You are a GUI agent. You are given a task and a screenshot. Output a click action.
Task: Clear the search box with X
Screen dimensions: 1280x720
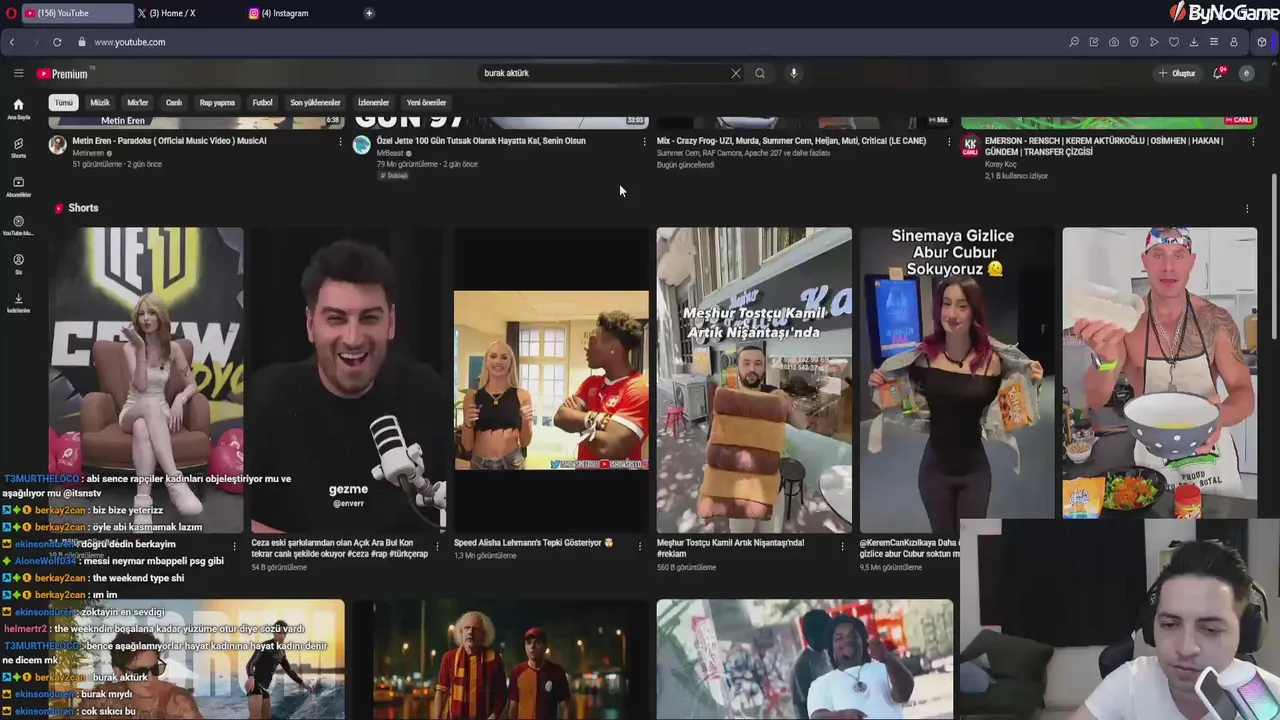(736, 73)
